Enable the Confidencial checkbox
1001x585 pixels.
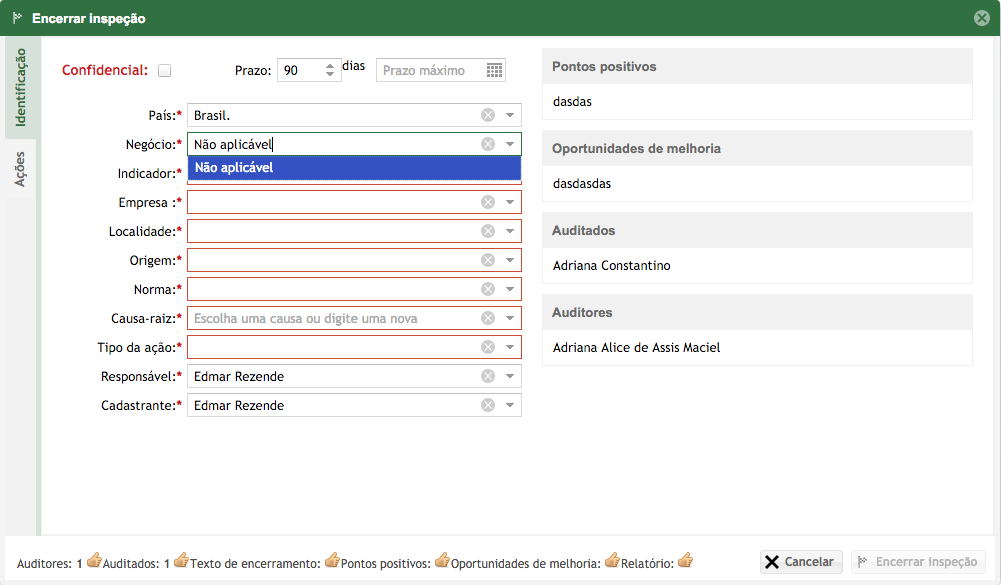point(165,70)
